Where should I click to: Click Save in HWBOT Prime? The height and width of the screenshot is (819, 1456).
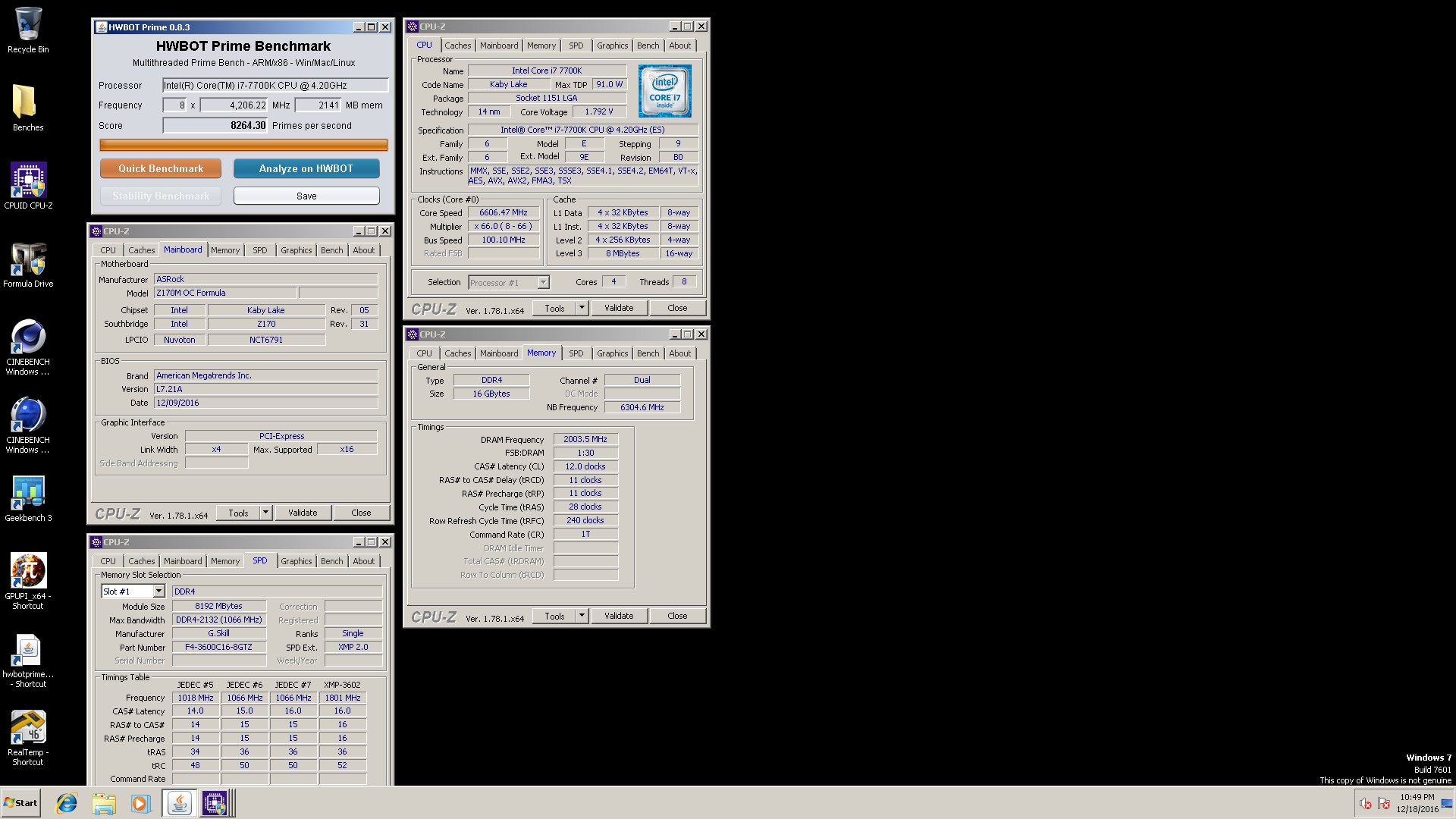pyautogui.click(x=306, y=196)
